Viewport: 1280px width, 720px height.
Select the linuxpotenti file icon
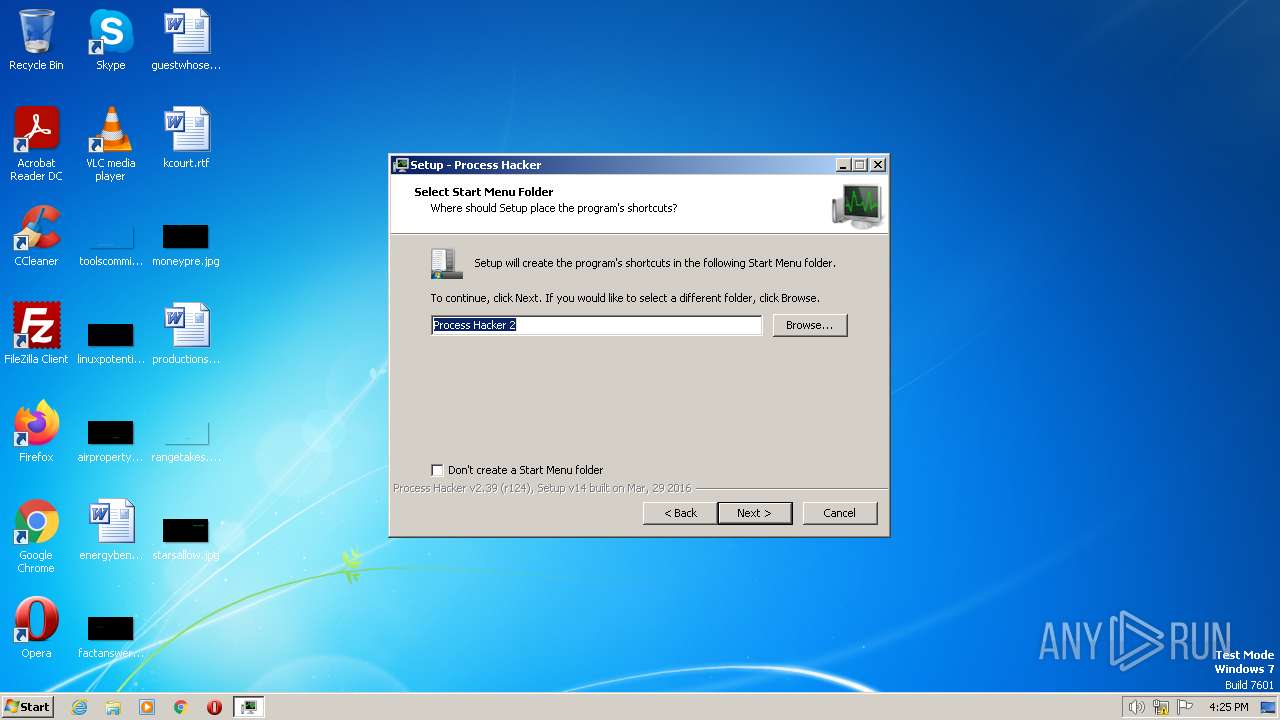click(x=110, y=342)
